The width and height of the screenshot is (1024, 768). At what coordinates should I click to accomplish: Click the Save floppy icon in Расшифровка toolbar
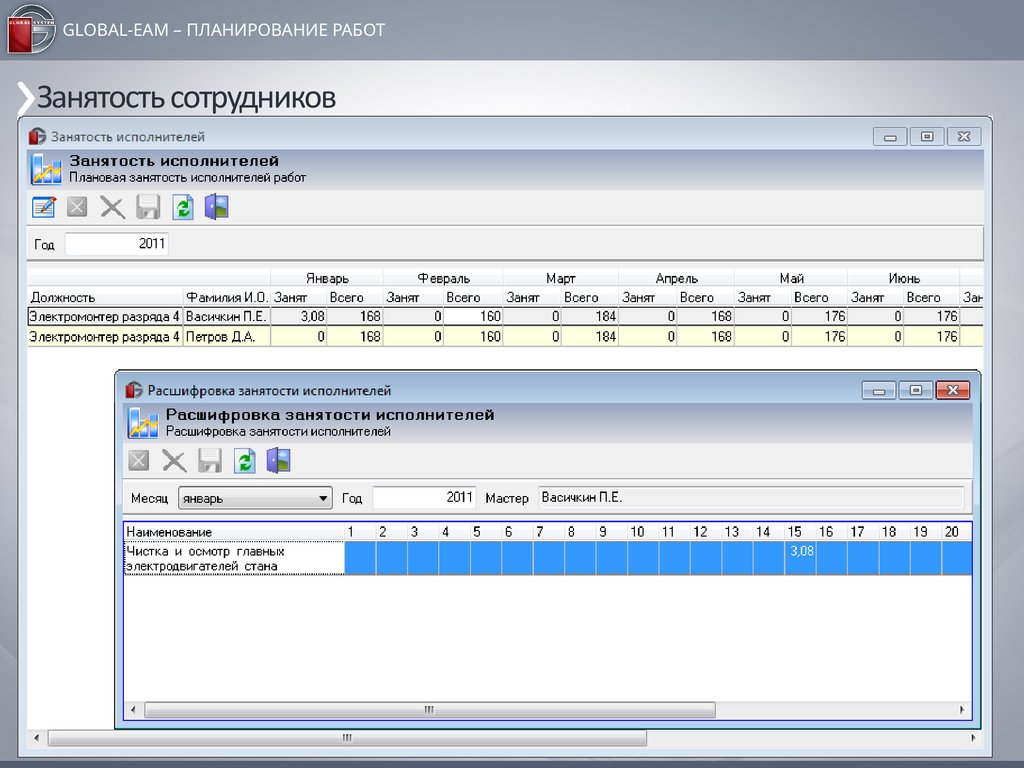click(x=210, y=460)
